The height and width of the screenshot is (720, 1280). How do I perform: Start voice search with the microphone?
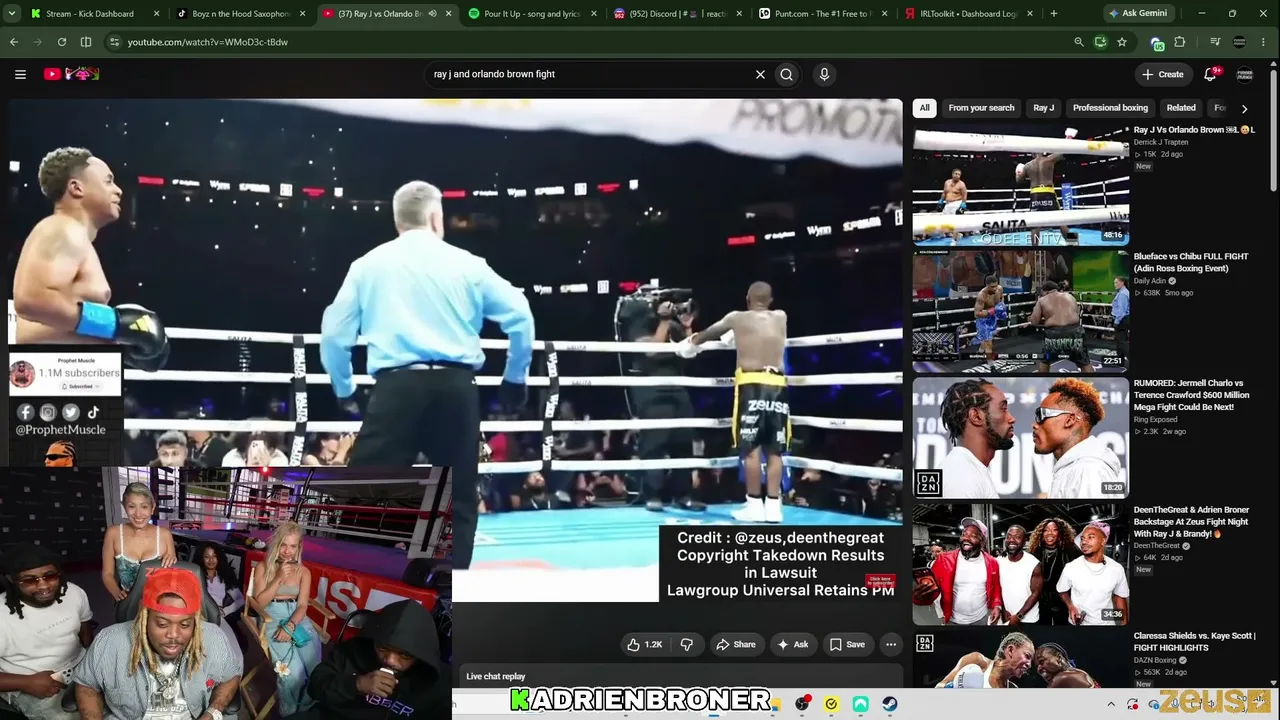[824, 74]
